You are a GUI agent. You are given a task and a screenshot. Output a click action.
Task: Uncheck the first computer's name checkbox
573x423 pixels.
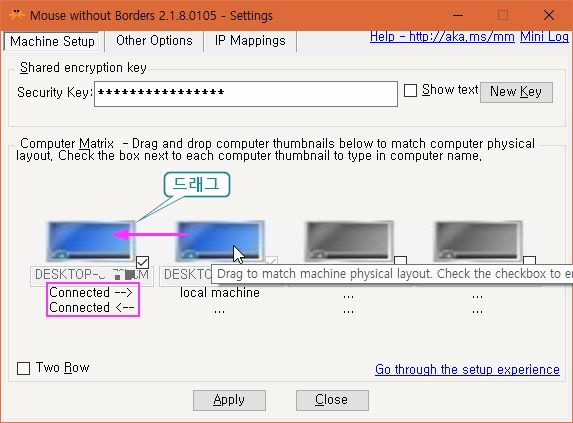(x=143, y=262)
